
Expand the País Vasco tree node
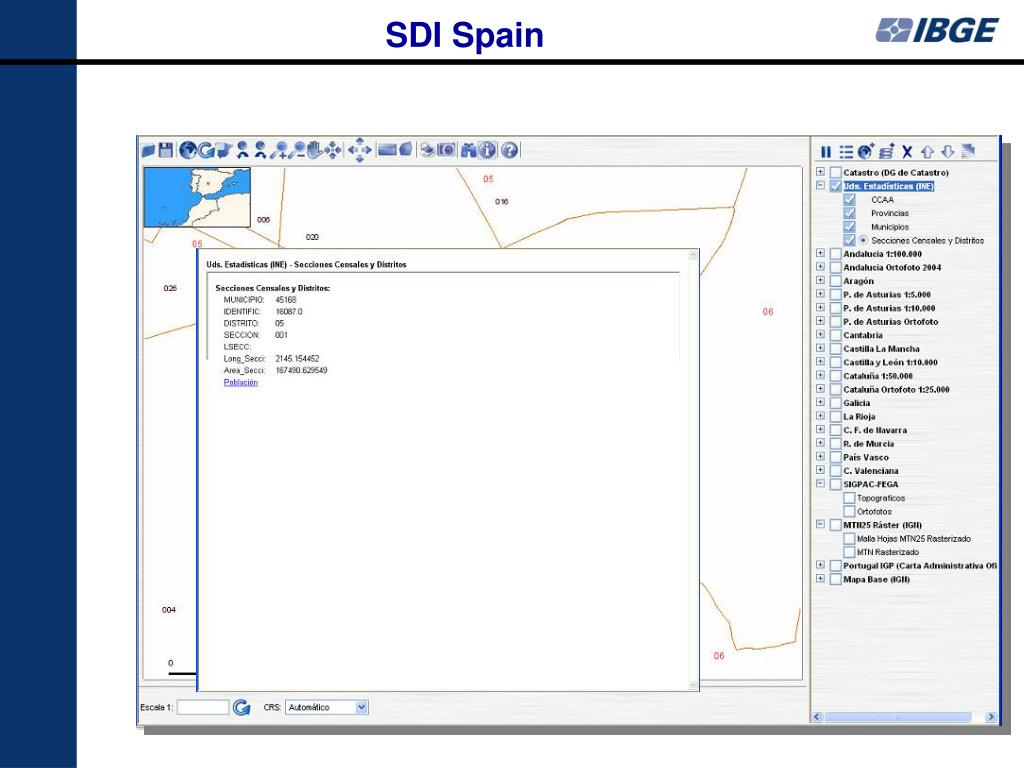pos(820,456)
